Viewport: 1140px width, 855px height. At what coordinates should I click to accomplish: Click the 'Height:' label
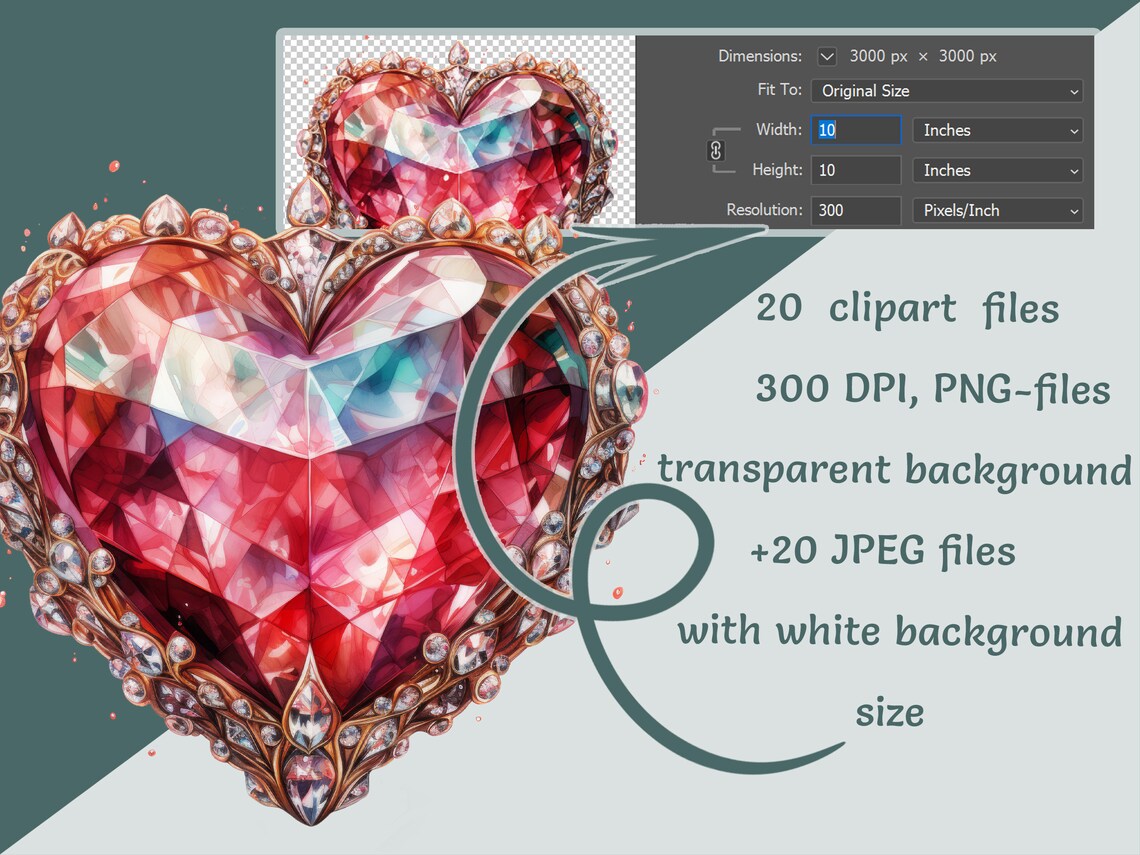[x=777, y=169]
